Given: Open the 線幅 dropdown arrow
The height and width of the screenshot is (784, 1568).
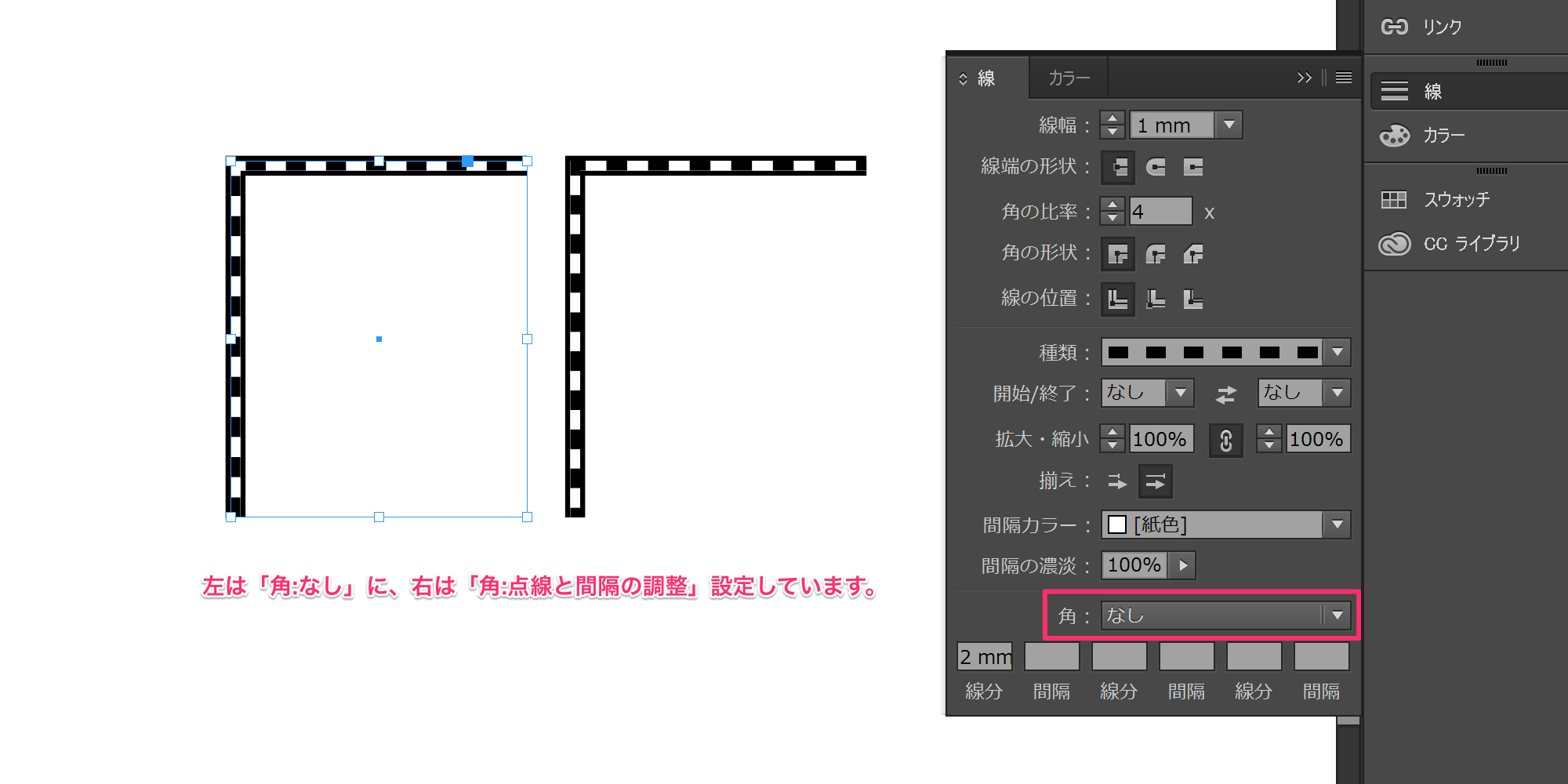Looking at the screenshot, I should [1229, 125].
